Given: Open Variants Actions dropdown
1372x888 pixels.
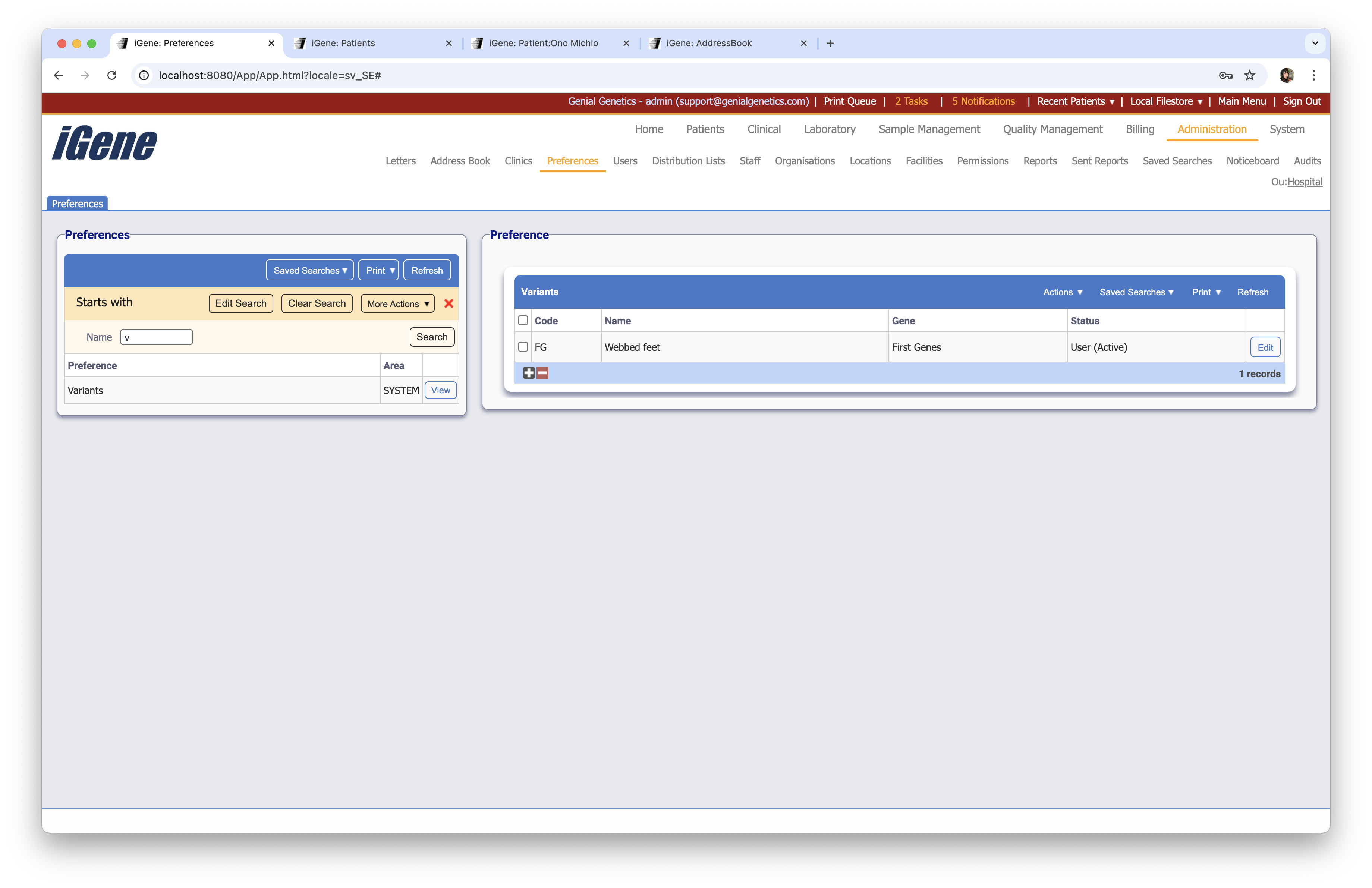Looking at the screenshot, I should point(1063,292).
